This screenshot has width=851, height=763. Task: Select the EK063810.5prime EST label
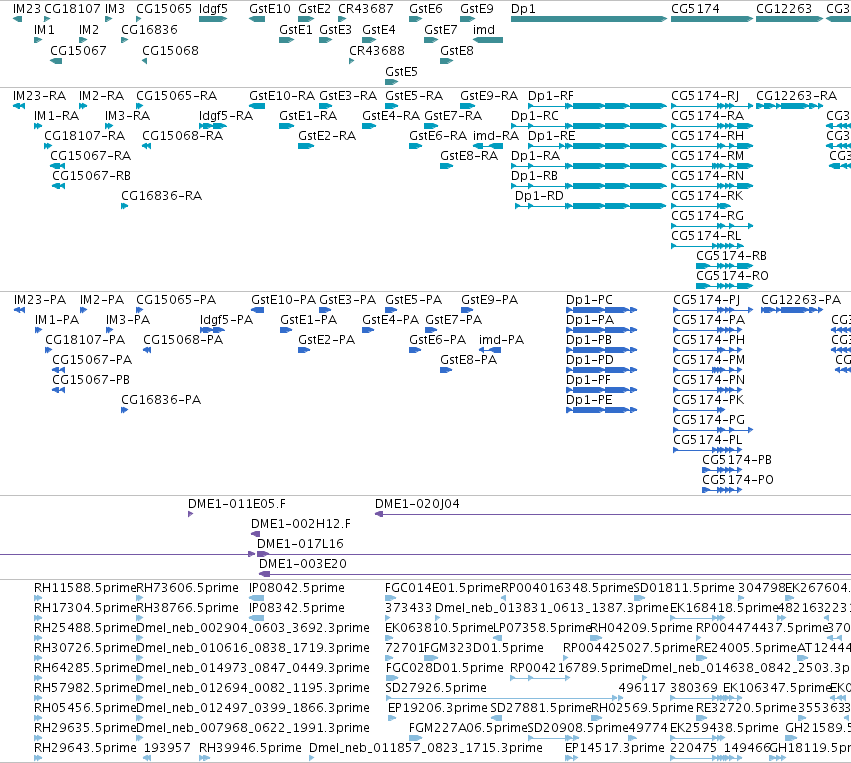[440, 628]
